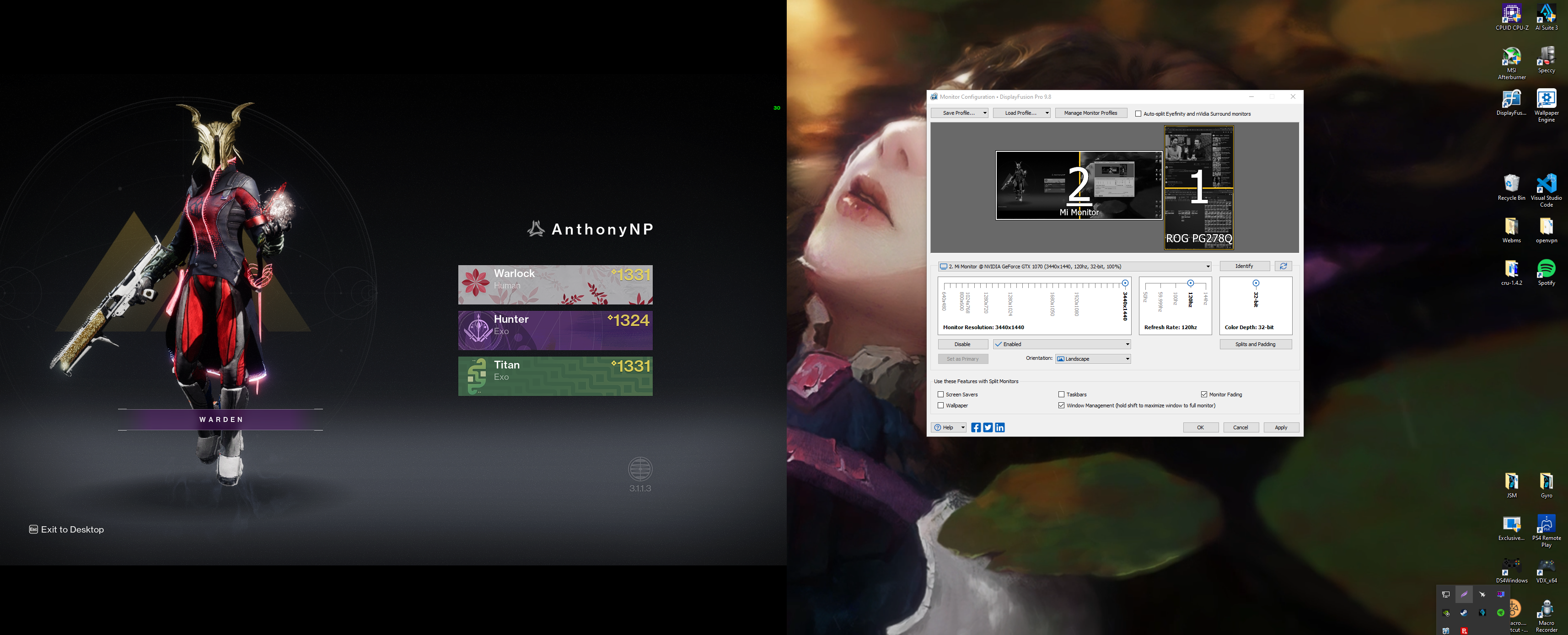The height and width of the screenshot is (635, 1568).
Task: Check Auto-split Eyefinity and nVidia Surround
Action: (1138, 114)
